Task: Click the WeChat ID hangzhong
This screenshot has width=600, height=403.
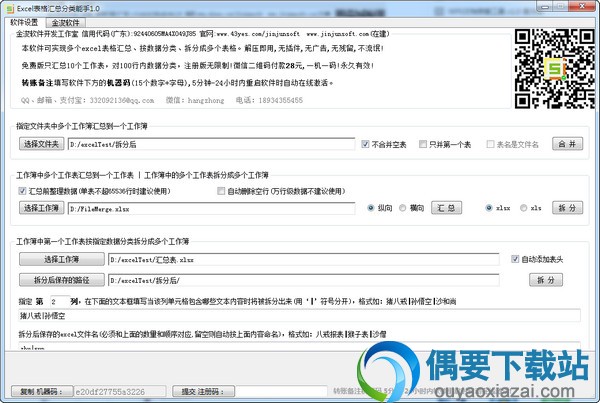Action: [x=206, y=100]
